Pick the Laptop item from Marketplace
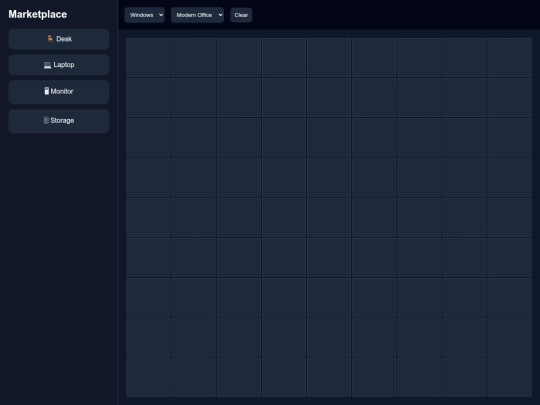 click(x=59, y=65)
